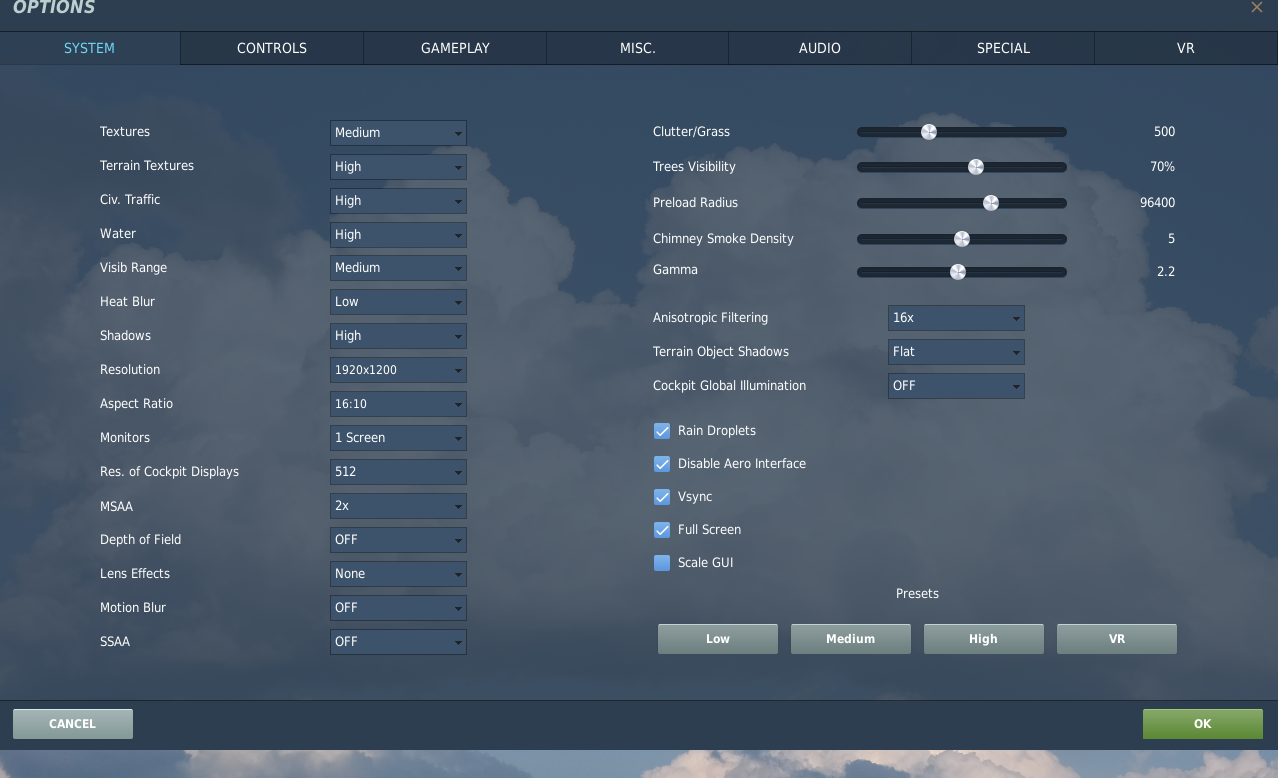Expand the Lens Effects dropdown

pyautogui.click(x=398, y=574)
